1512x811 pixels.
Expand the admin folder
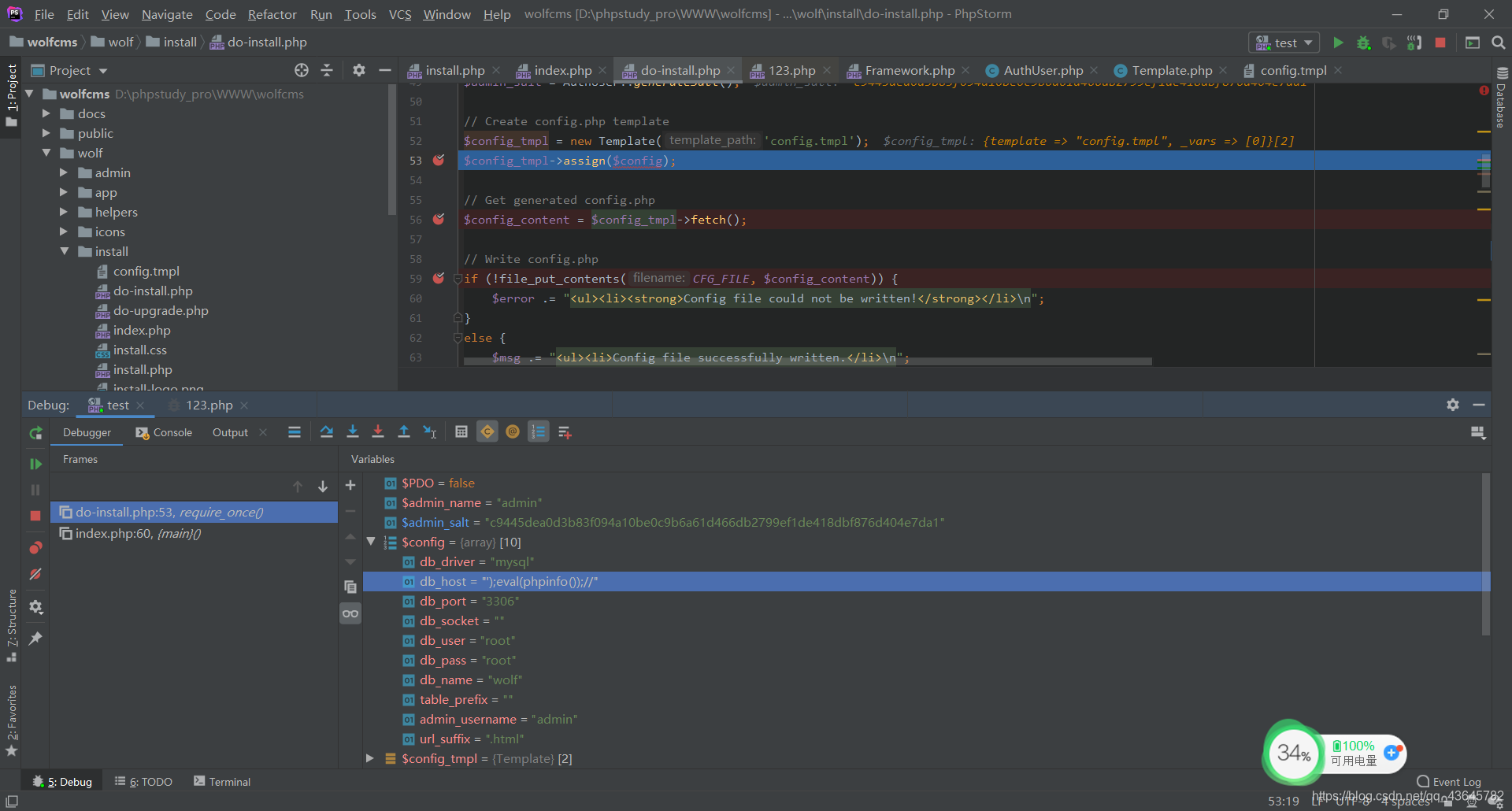pos(64,172)
